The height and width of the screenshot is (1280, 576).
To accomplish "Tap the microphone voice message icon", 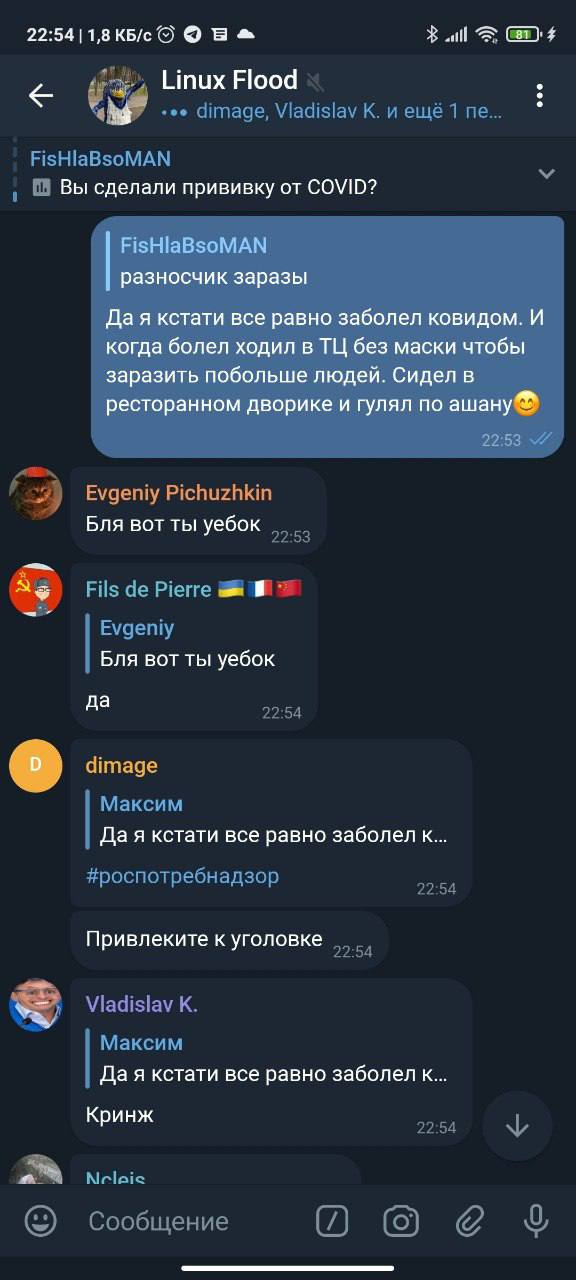I will 536,1221.
